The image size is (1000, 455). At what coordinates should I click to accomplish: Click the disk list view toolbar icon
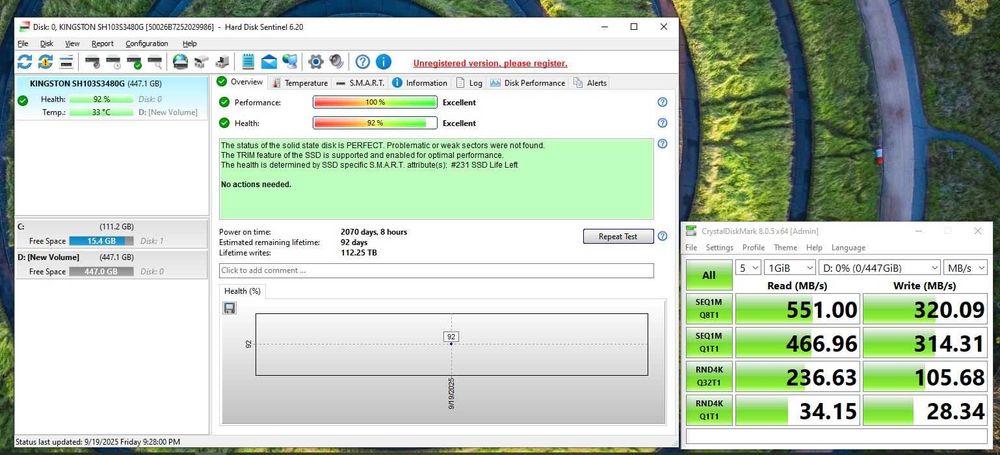pyautogui.click(x=66, y=62)
